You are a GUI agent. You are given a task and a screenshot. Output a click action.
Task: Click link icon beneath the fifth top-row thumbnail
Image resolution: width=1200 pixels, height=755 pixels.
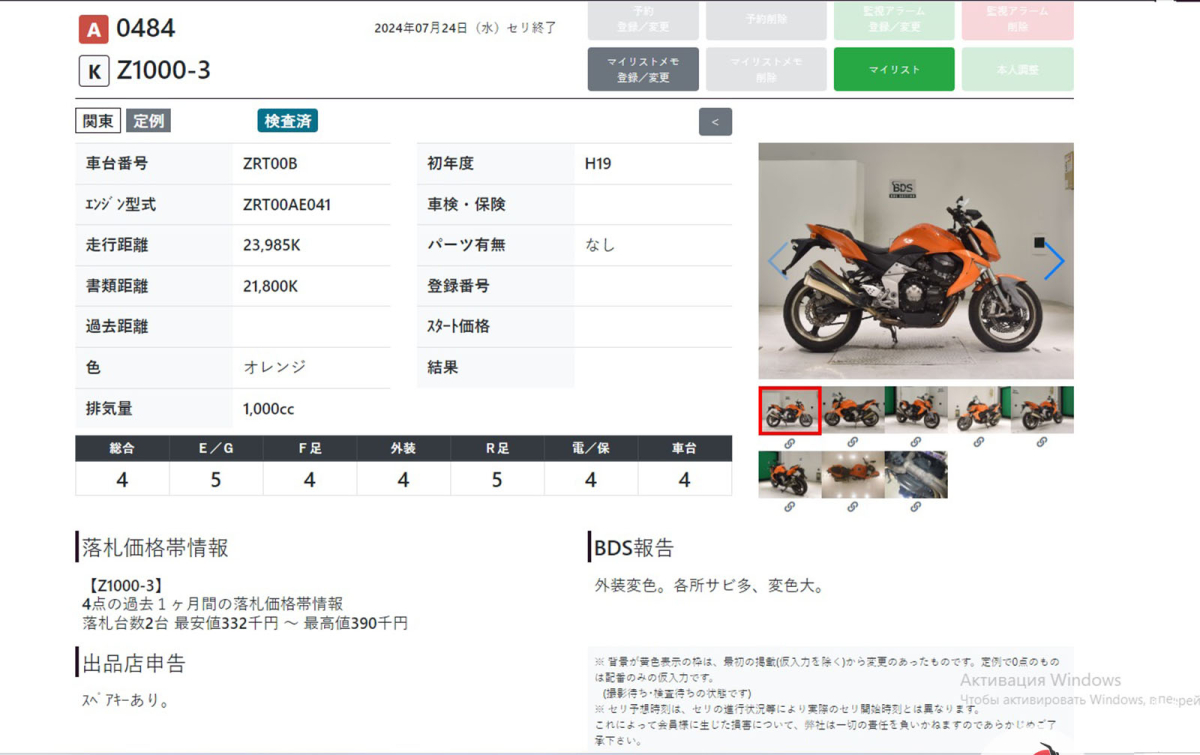click(1041, 443)
